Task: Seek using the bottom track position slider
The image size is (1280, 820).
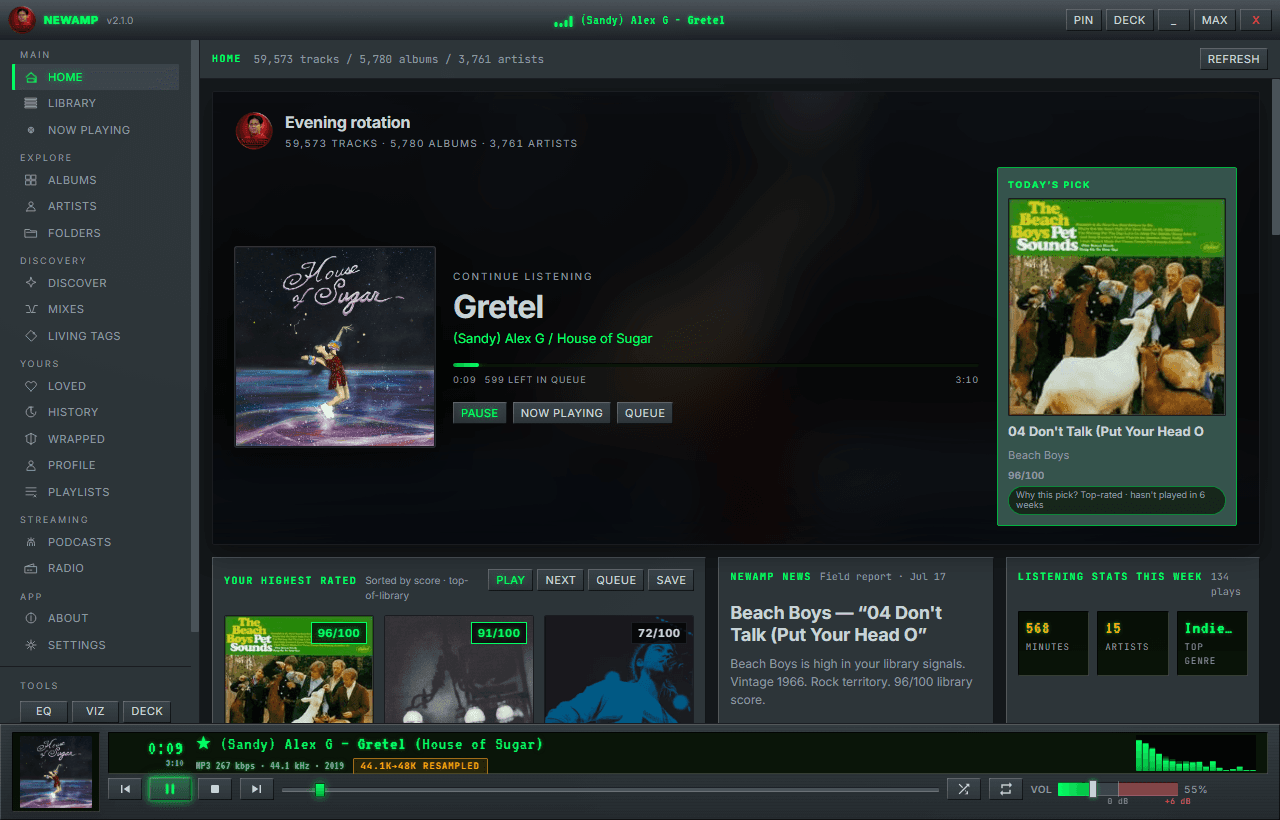Action: [x=610, y=790]
